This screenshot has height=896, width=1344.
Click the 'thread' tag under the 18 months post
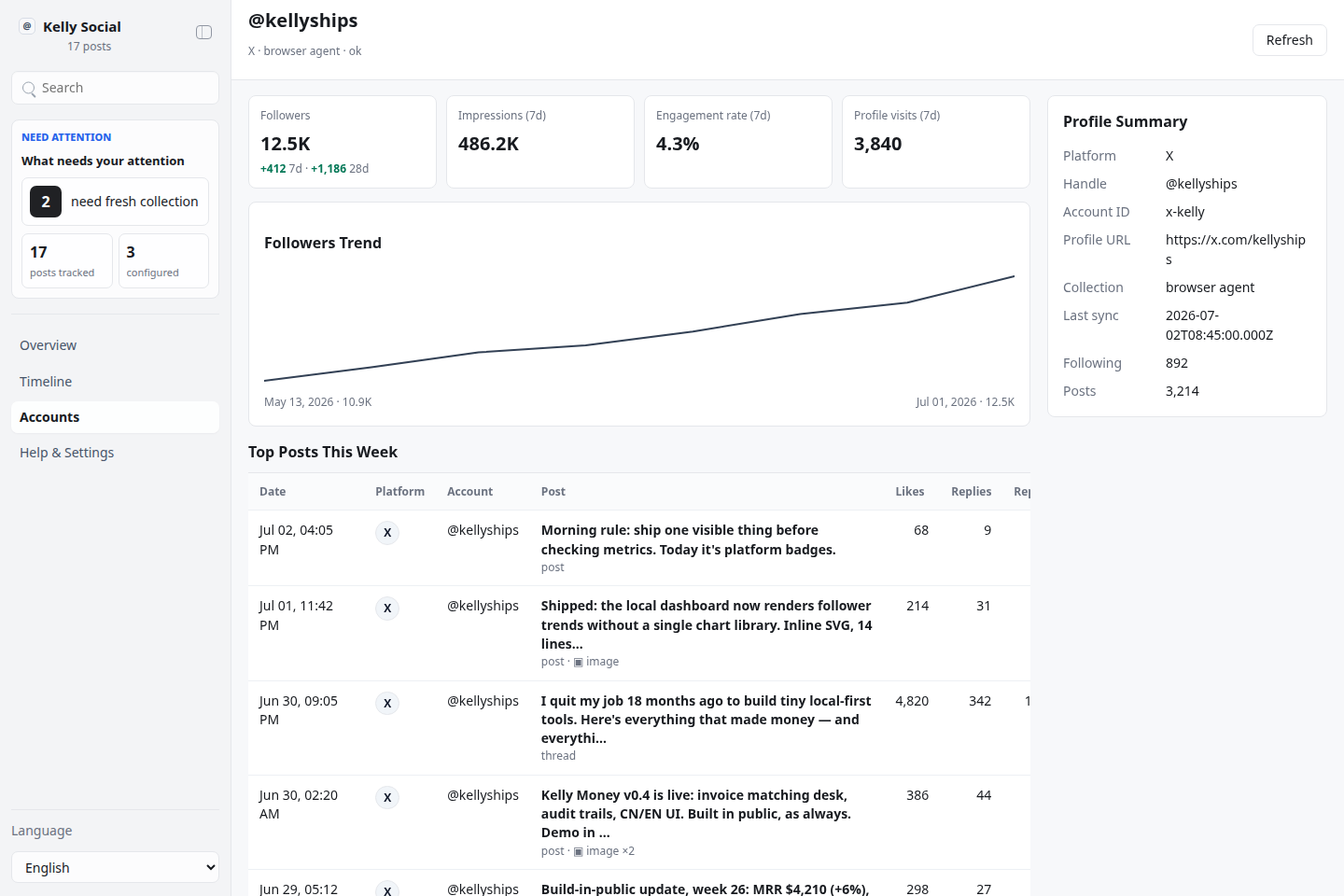558,756
